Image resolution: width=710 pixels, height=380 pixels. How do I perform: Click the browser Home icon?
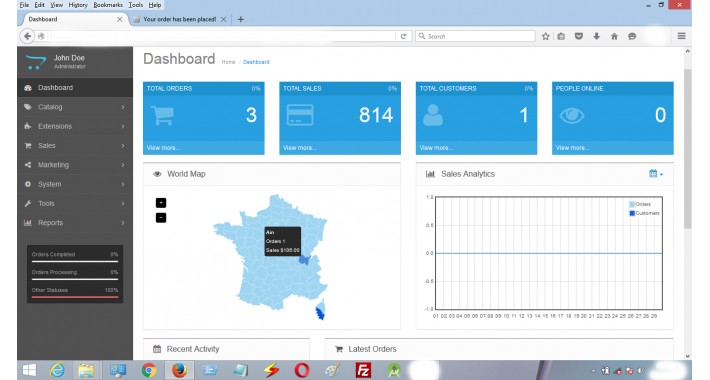point(614,36)
